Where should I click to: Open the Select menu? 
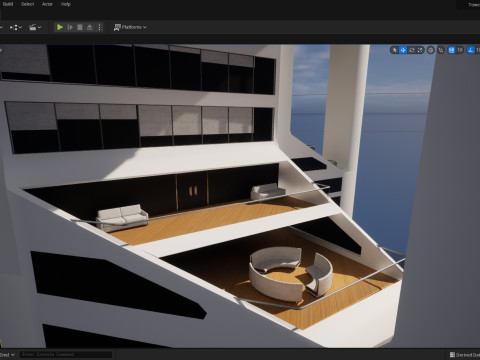28,4
